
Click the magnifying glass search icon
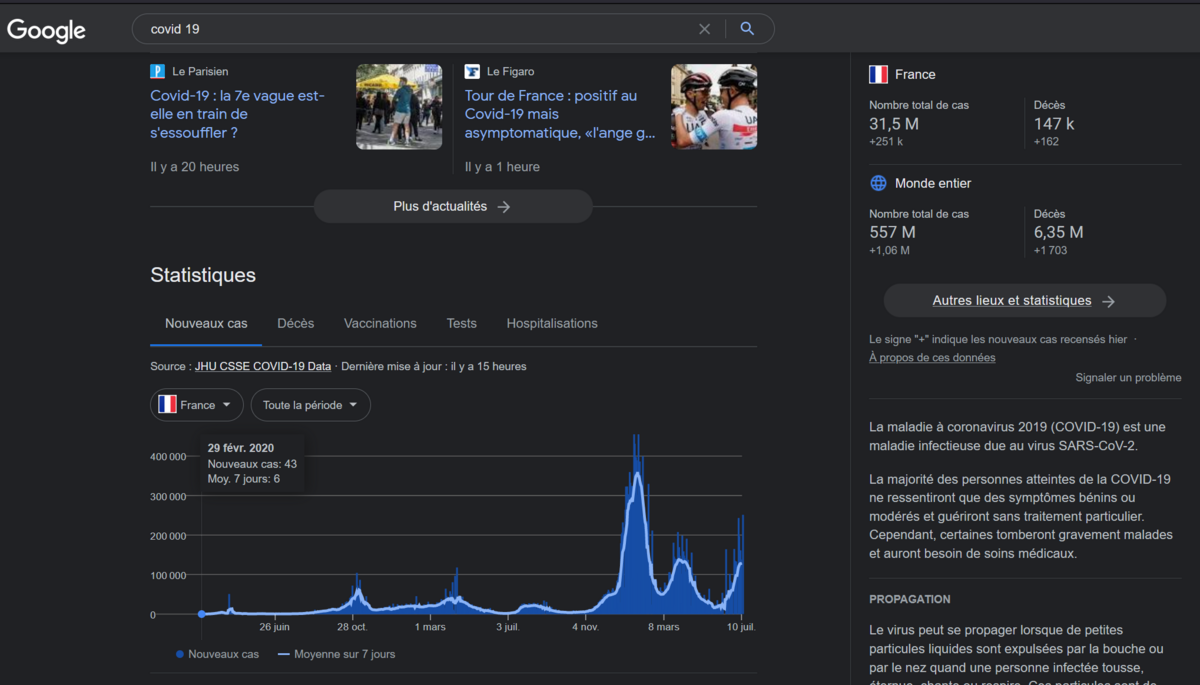coord(747,29)
